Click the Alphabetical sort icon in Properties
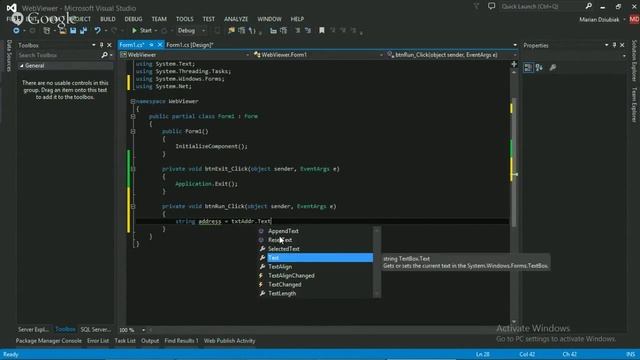The width and height of the screenshot is (640, 360). [539, 68]
